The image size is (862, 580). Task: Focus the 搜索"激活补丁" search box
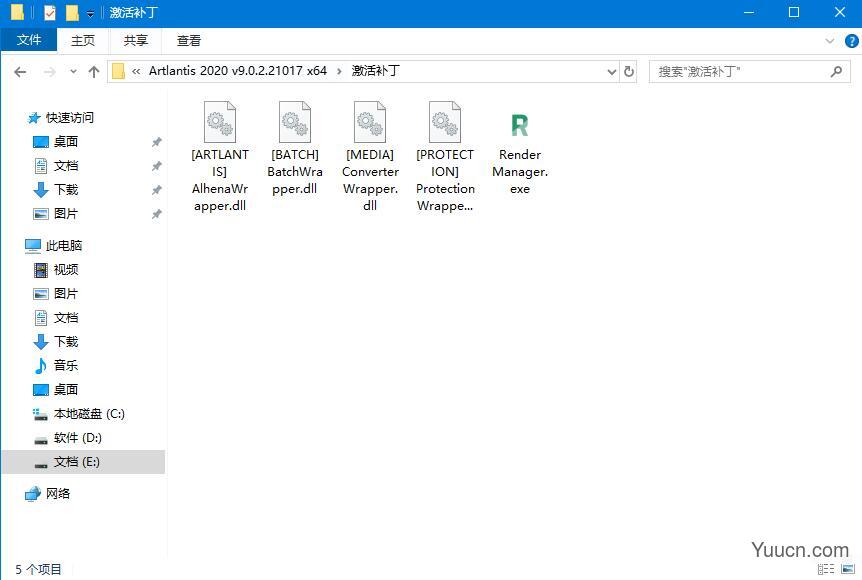click(749, 71)
